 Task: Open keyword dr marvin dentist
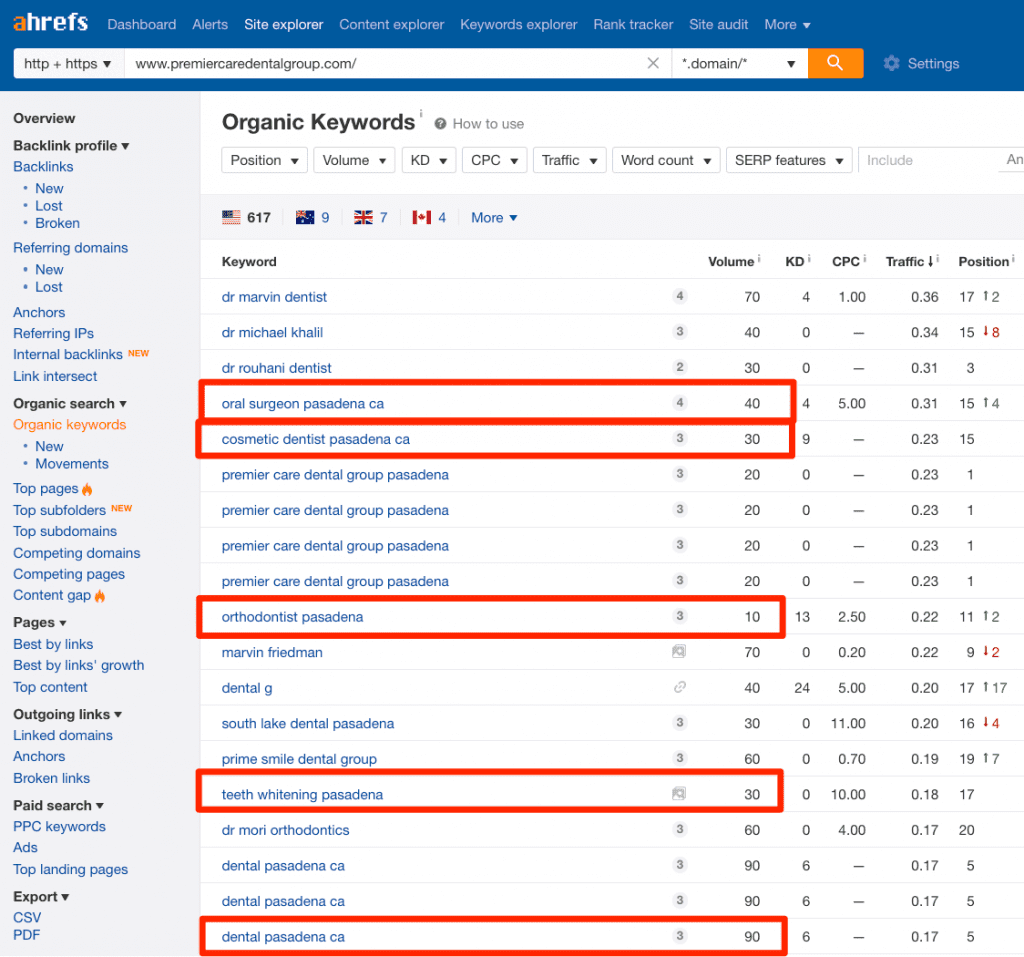[x=274, y=297]
